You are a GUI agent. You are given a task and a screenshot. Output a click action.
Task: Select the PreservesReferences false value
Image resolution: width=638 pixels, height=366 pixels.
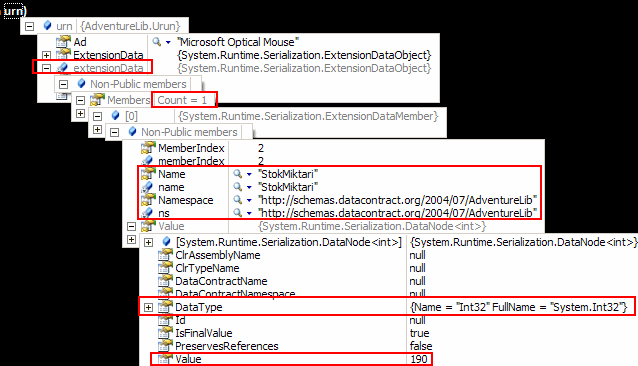421,346
